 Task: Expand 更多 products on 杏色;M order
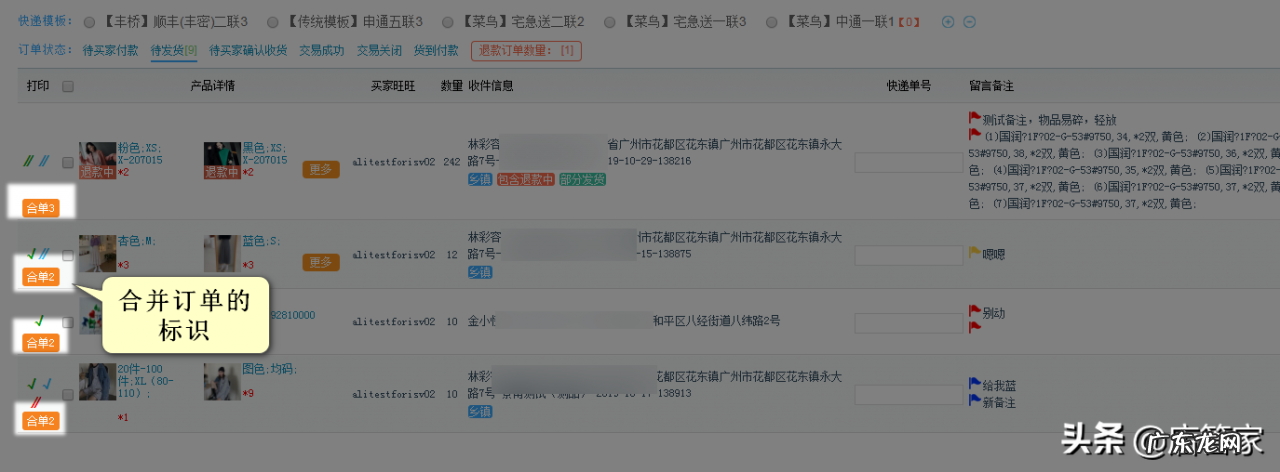click(x=321, y=263)
